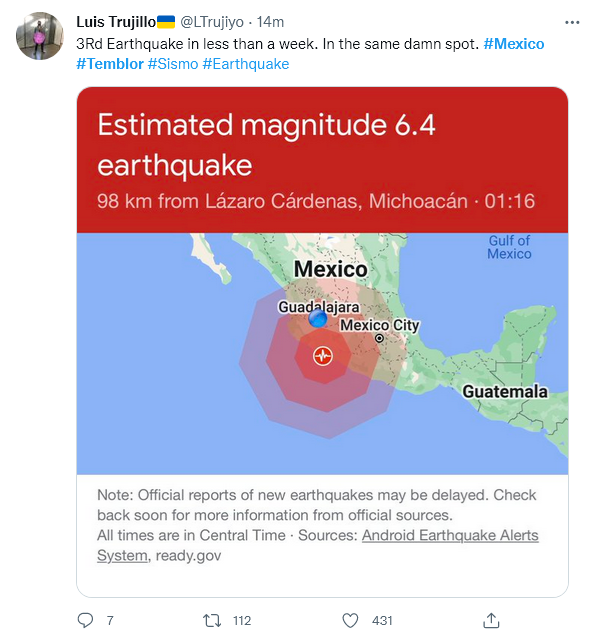Open the @LTrujiyo handle
Image resolution: width=598 pixels, height=642 pixels.
(212, 22)
